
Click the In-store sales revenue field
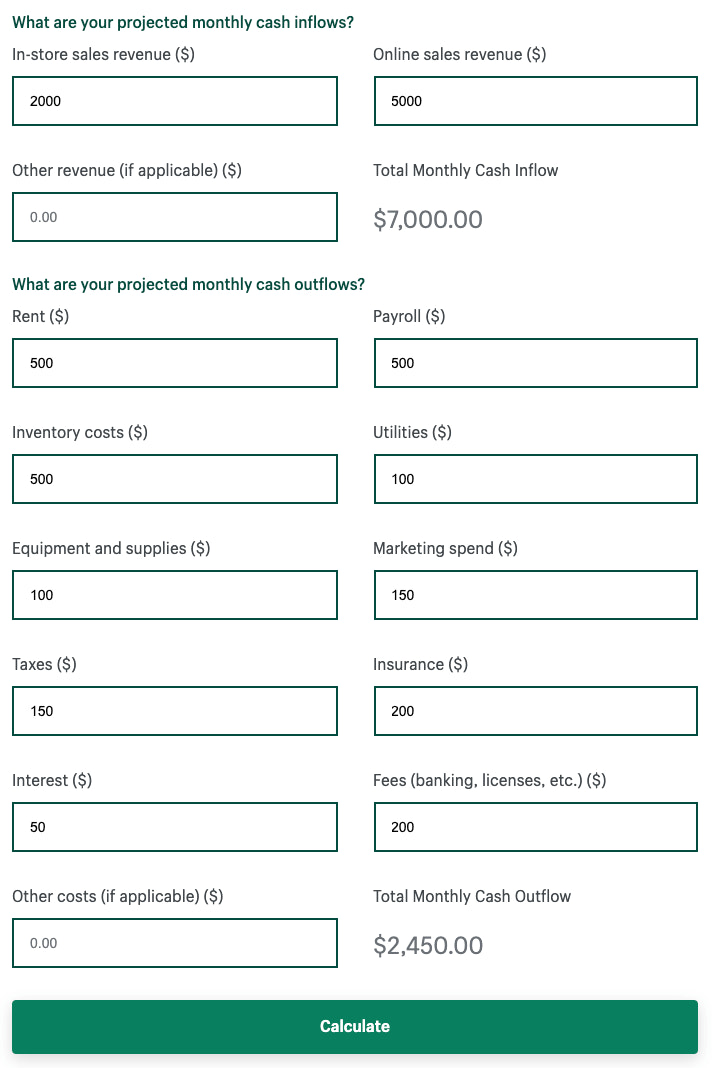[x=174, y=101]
